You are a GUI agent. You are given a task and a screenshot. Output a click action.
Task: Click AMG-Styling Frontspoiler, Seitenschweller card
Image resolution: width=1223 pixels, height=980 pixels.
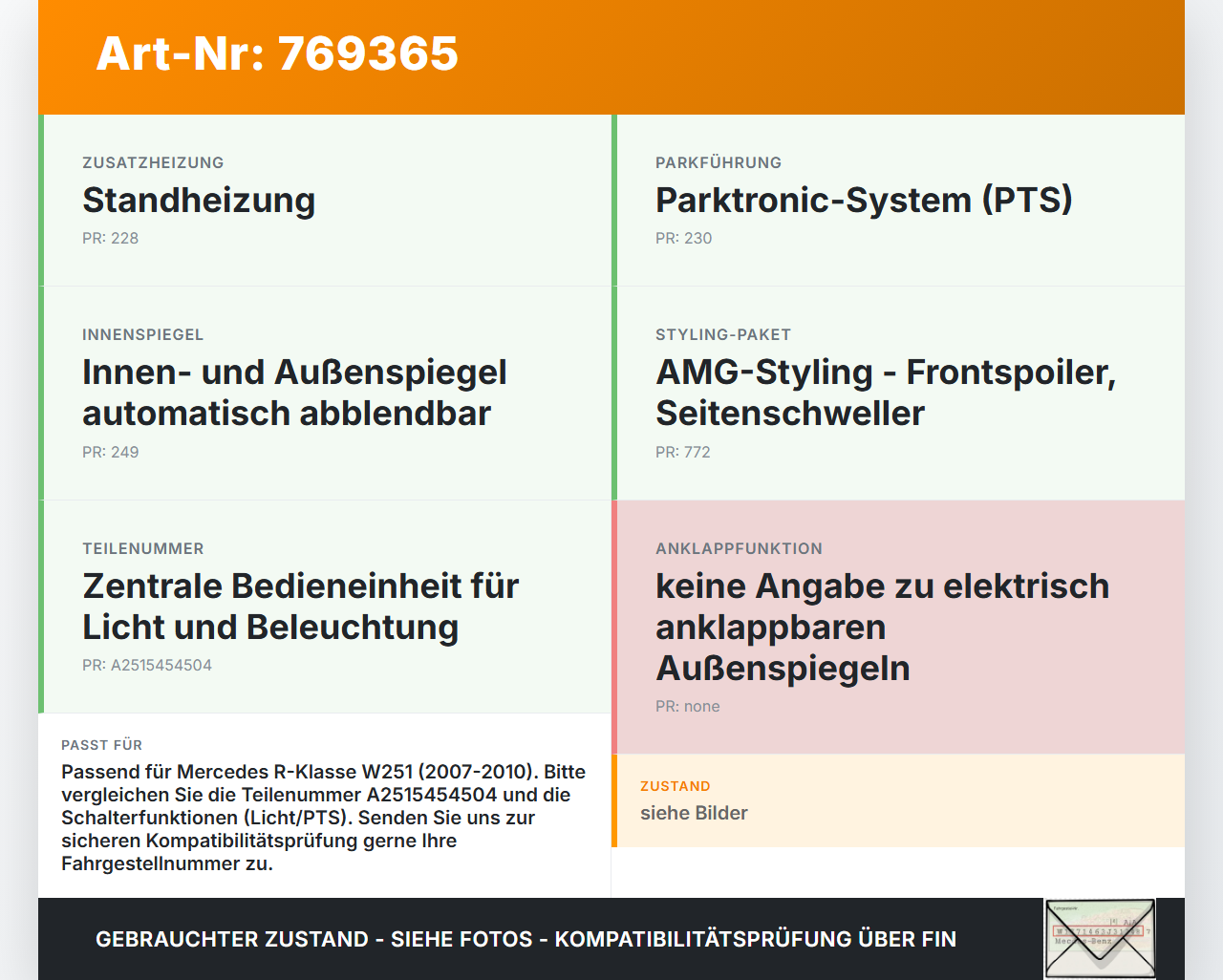click(898, 394)
